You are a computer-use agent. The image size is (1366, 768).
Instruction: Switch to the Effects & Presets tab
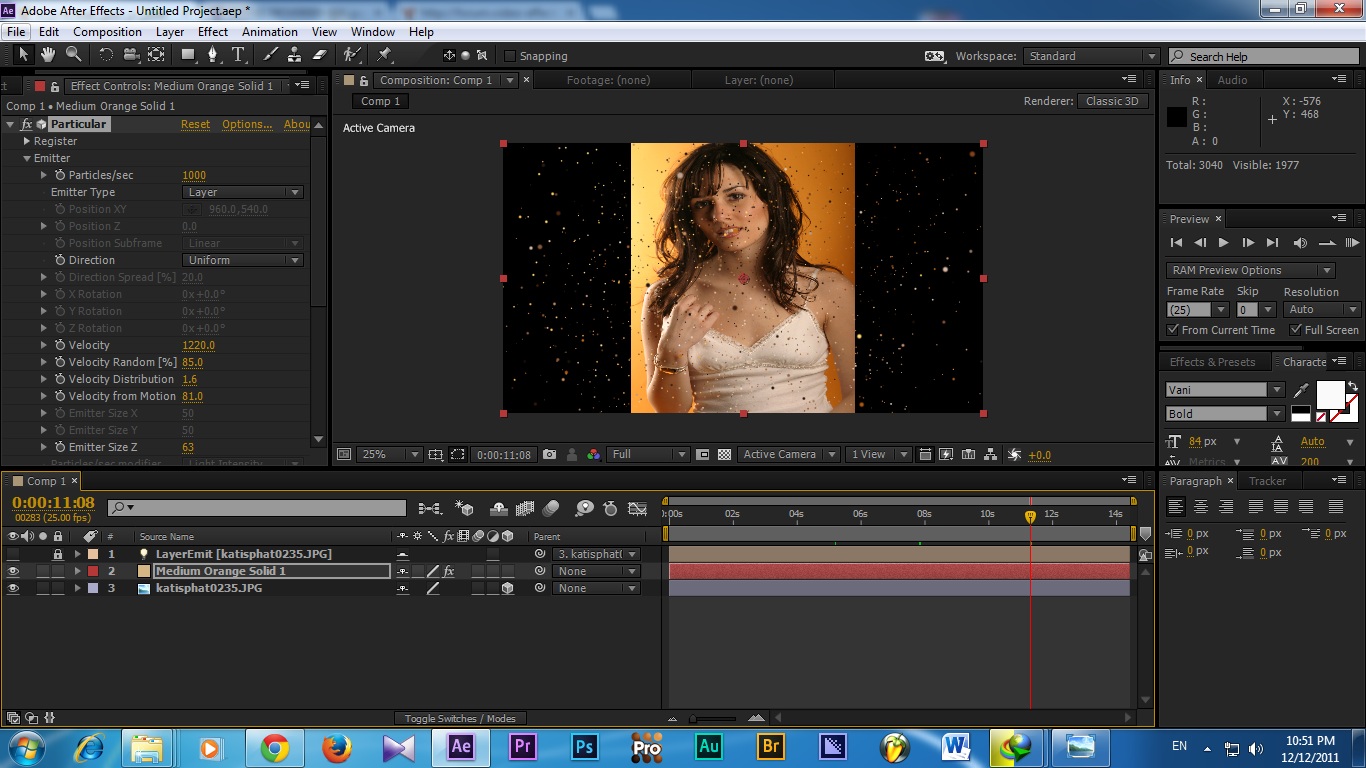(x=1212, y=362)
